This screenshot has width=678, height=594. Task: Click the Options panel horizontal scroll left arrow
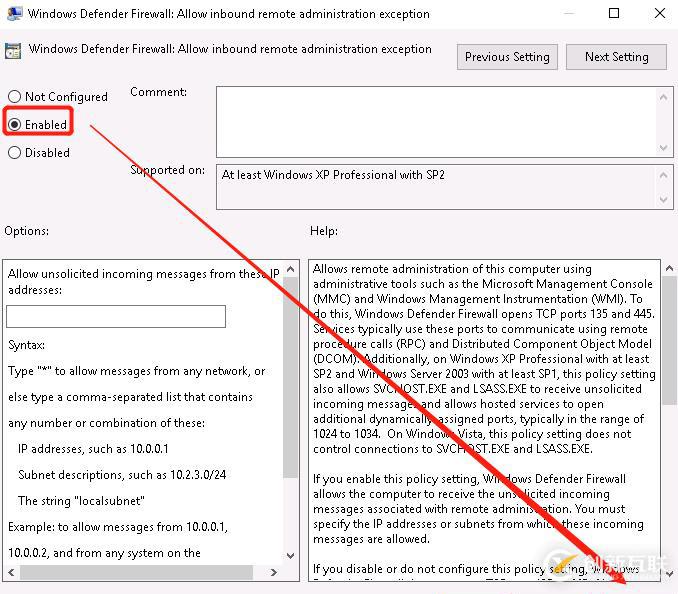click(13, 573)
